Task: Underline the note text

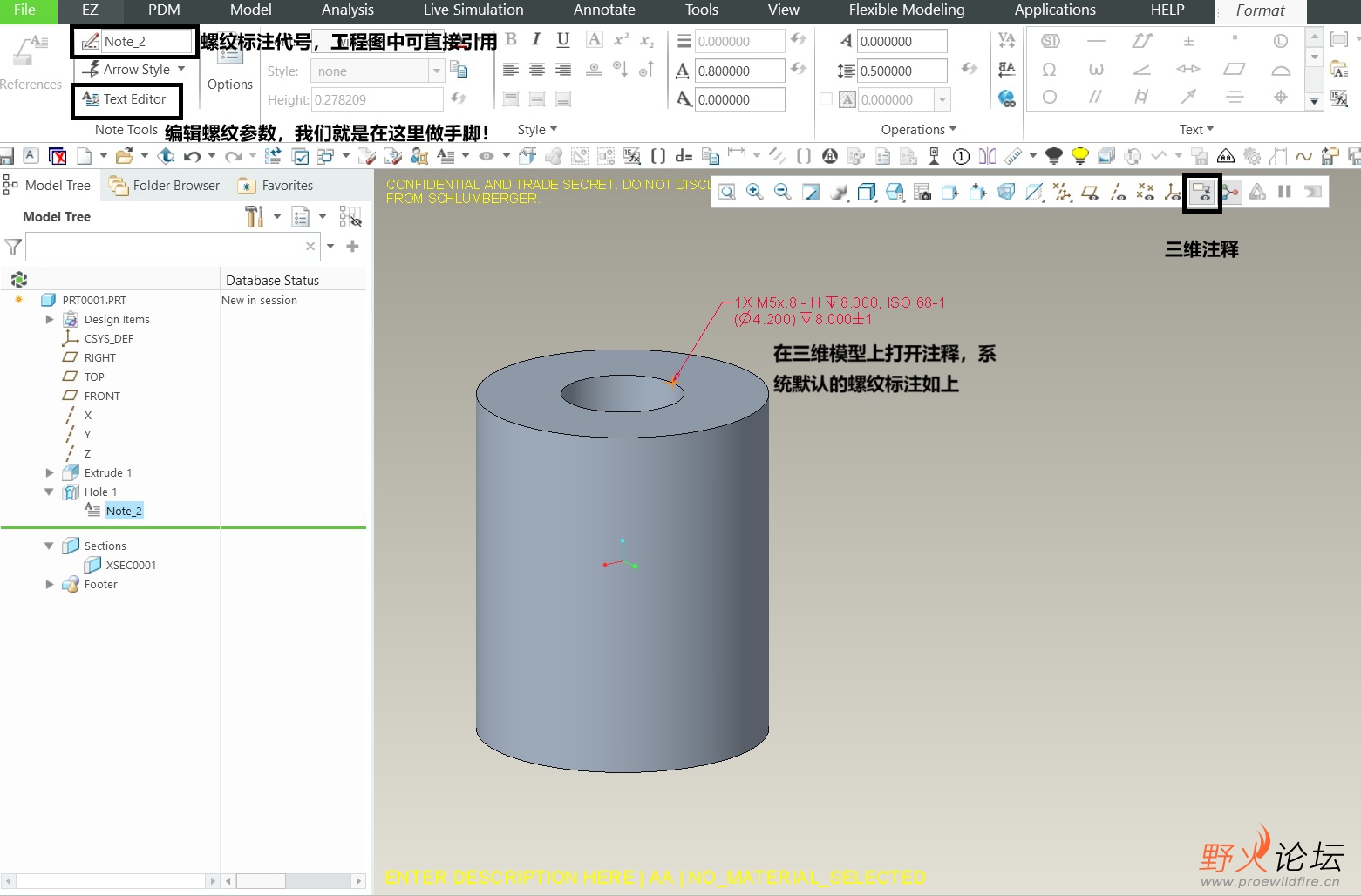Action: (563, 40)
